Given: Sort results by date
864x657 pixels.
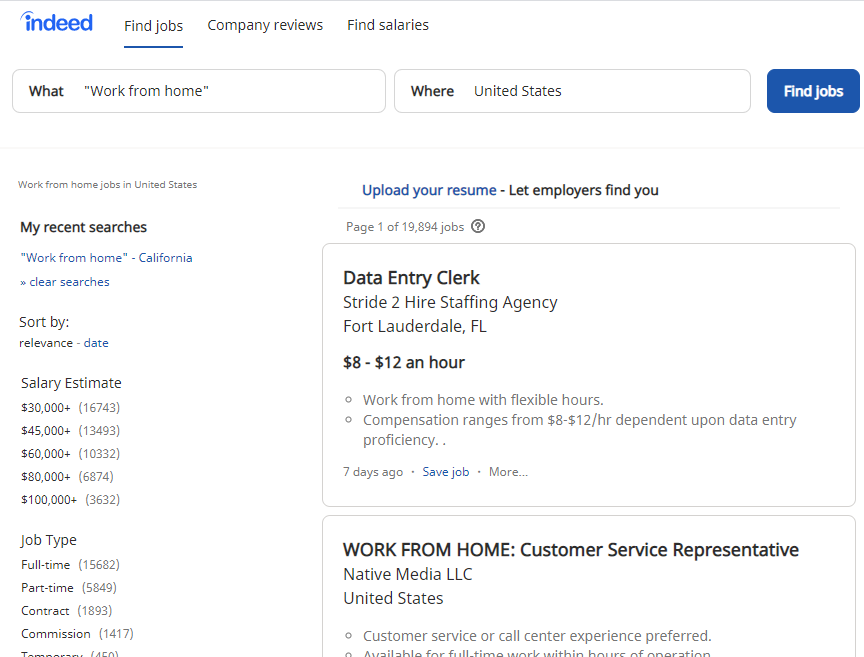Looking at the screenshot, I should (96, 343).
